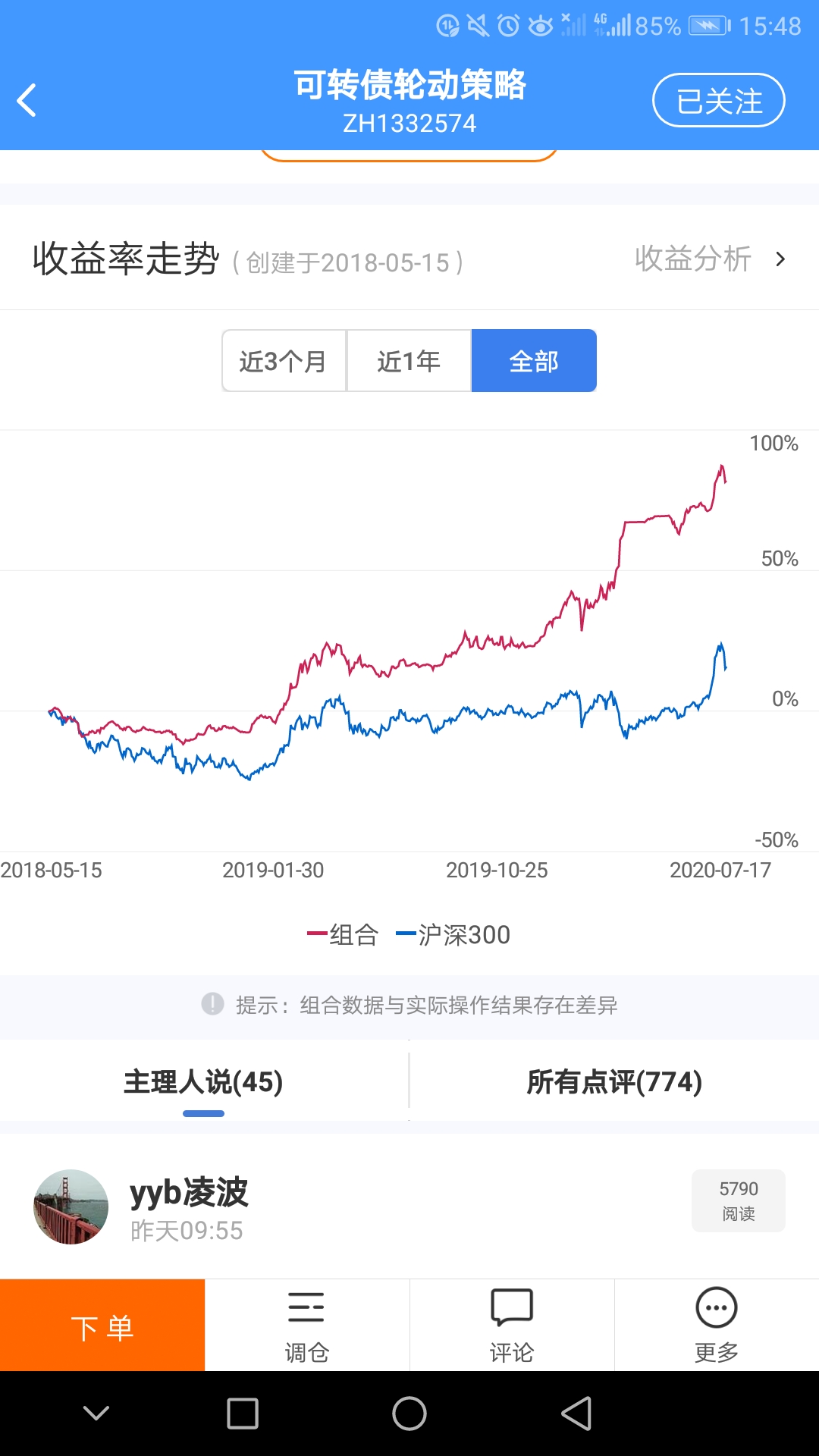Tap the back arrow in header
Image resolution: width=819 pixels, height=1456 pixels.
[x=27, y=100]
